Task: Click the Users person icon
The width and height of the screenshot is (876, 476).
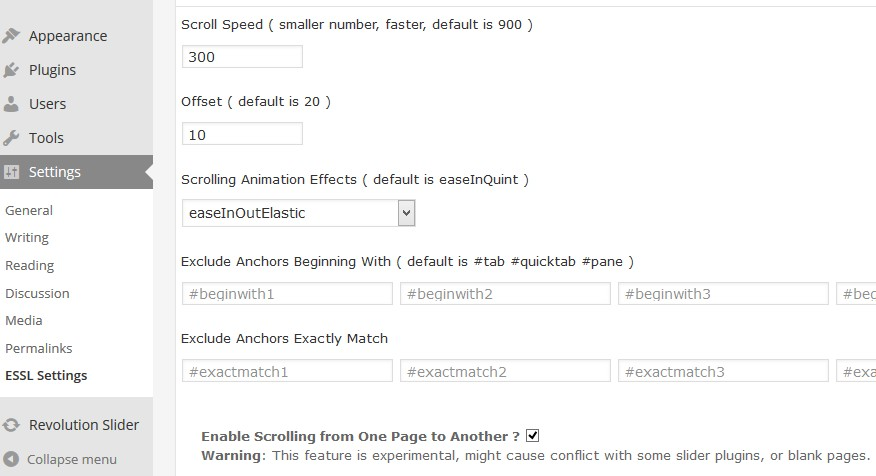Action: tap(12, 104)
